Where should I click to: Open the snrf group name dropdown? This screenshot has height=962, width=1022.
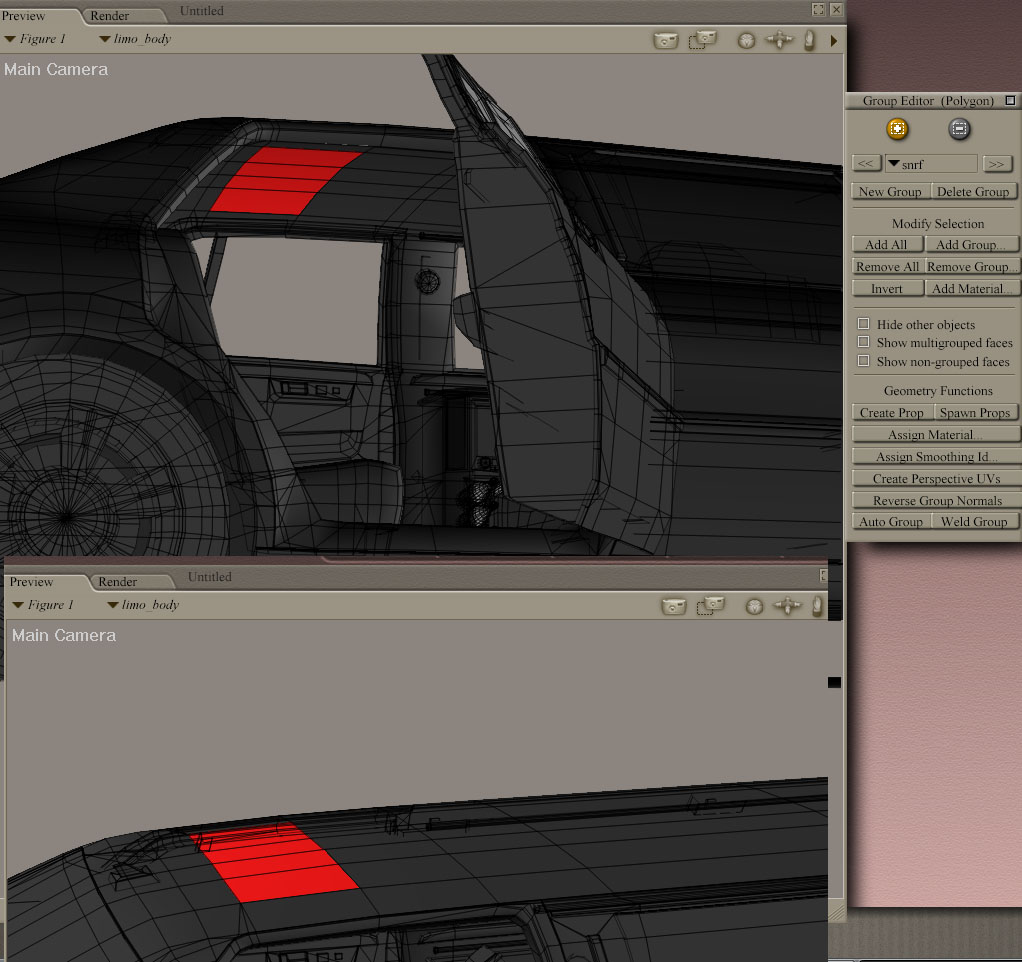pos(931,164)
